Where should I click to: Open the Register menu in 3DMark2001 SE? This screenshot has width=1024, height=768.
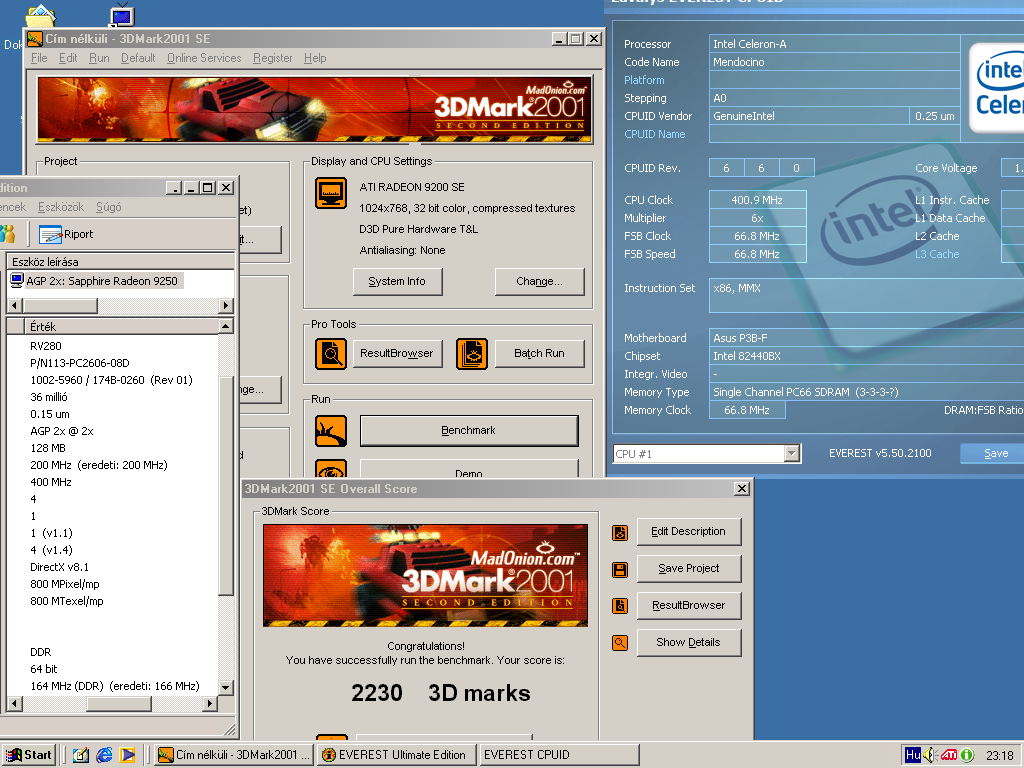pyautogui.click(x=272, y=58)
